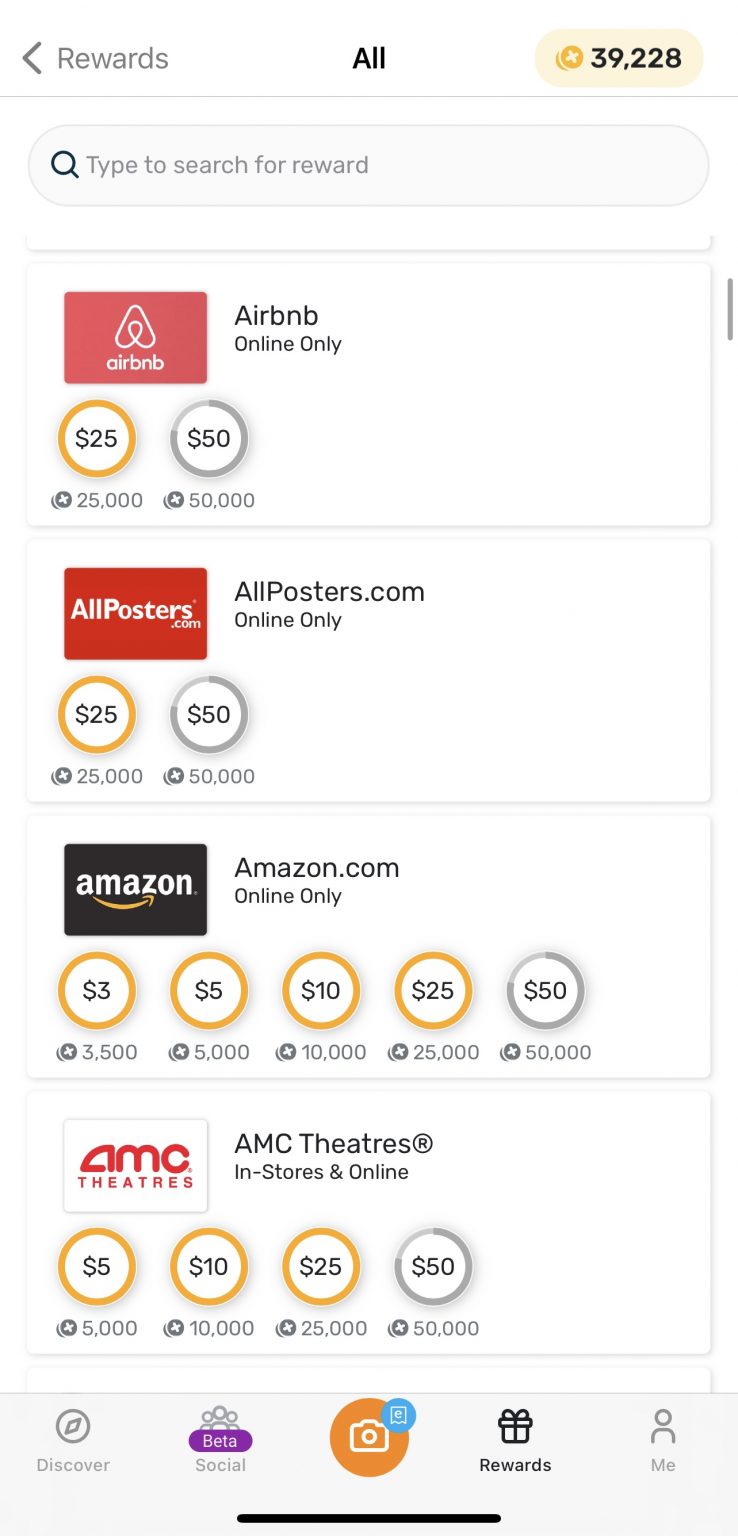Screen dimensions: 738x1536
Task: Open the AMC Theatres logo
Action: pos(136,1166)
